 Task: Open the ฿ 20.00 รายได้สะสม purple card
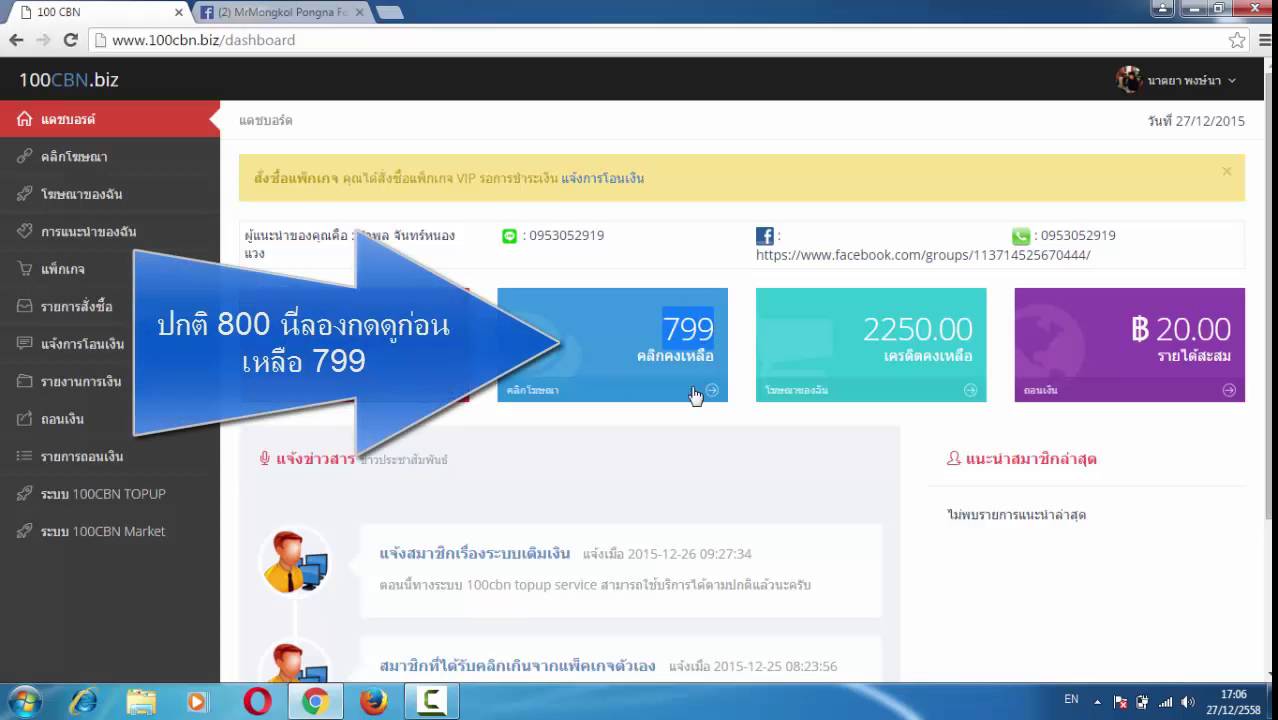pos(1130,345)
